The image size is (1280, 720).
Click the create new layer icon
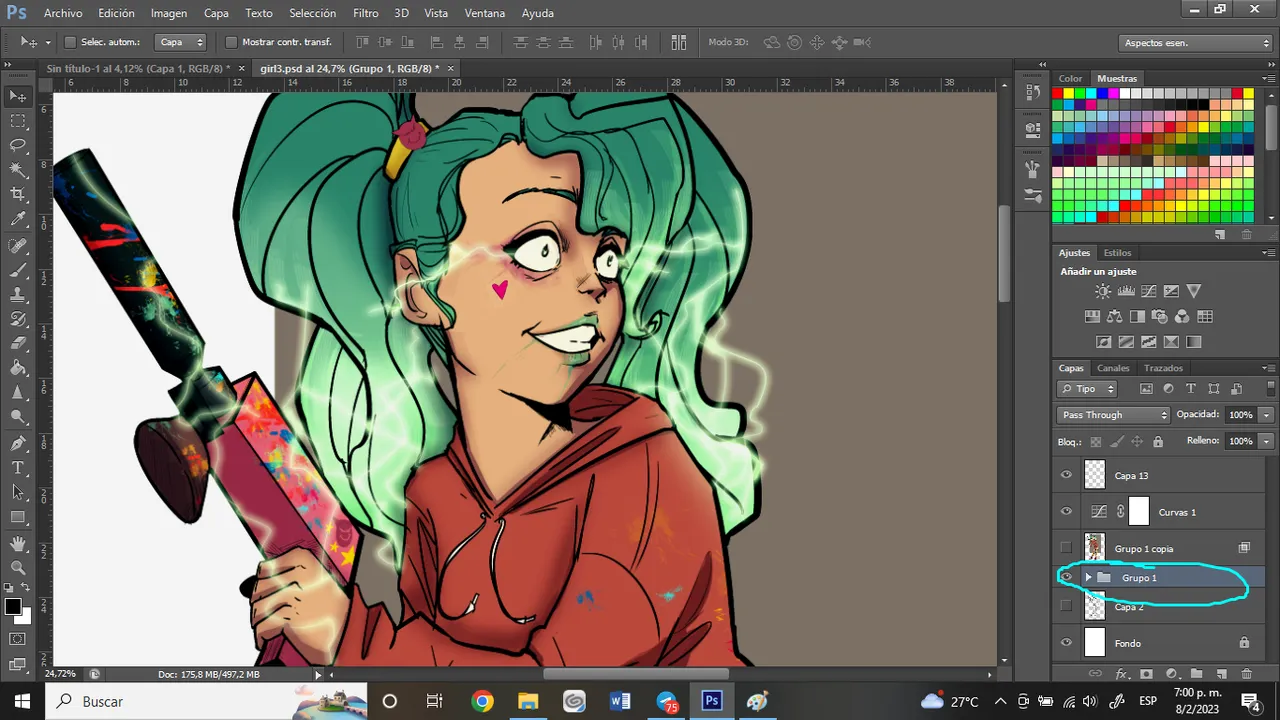1221,674
